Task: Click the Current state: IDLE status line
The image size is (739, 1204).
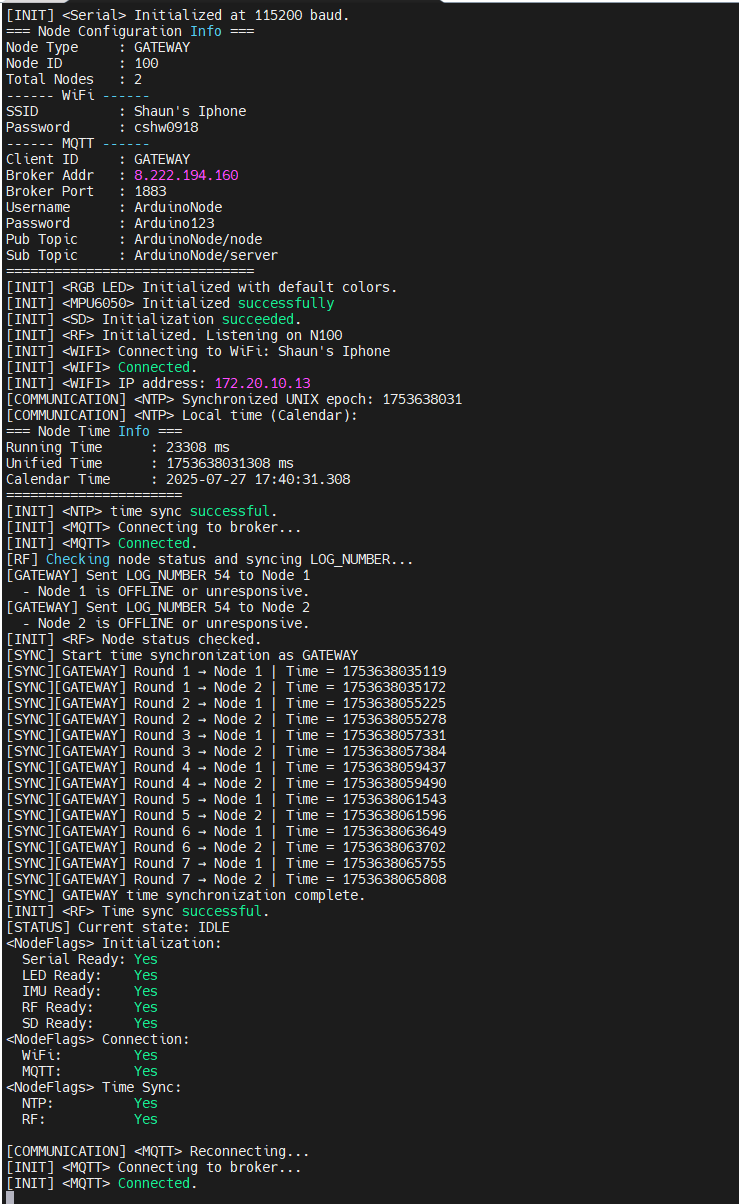Action: click(118, 927)
